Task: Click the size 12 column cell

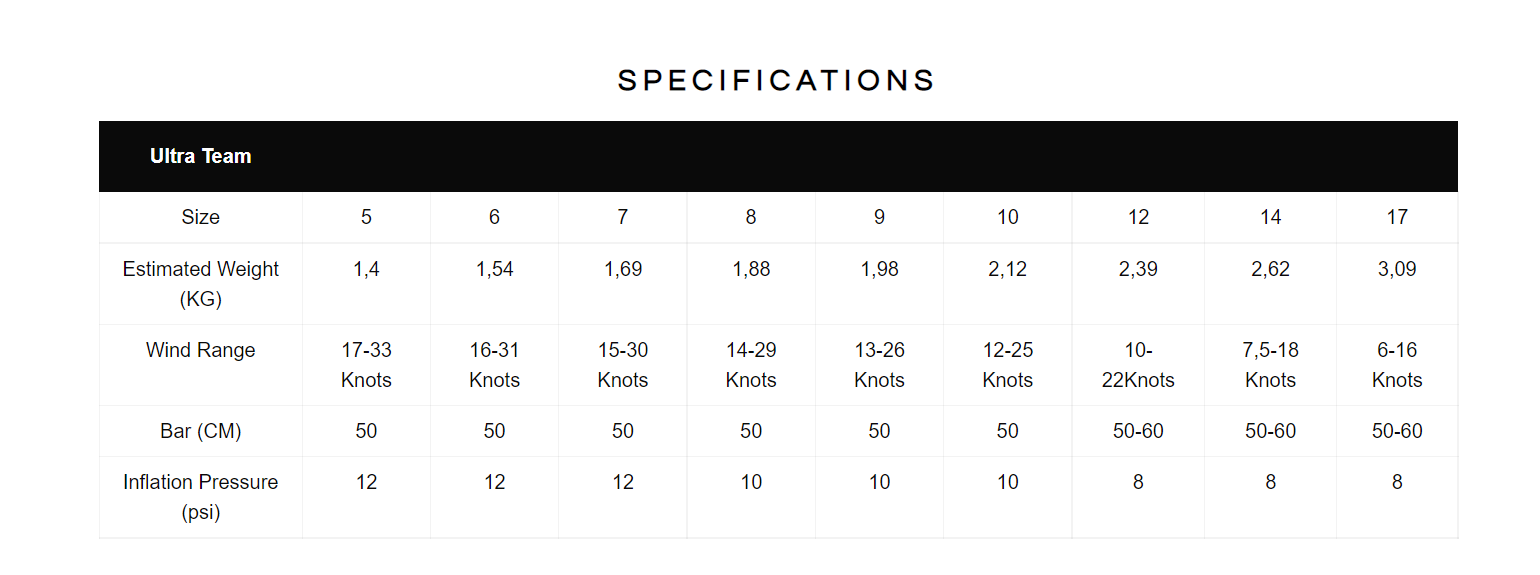Action: 1138,217
